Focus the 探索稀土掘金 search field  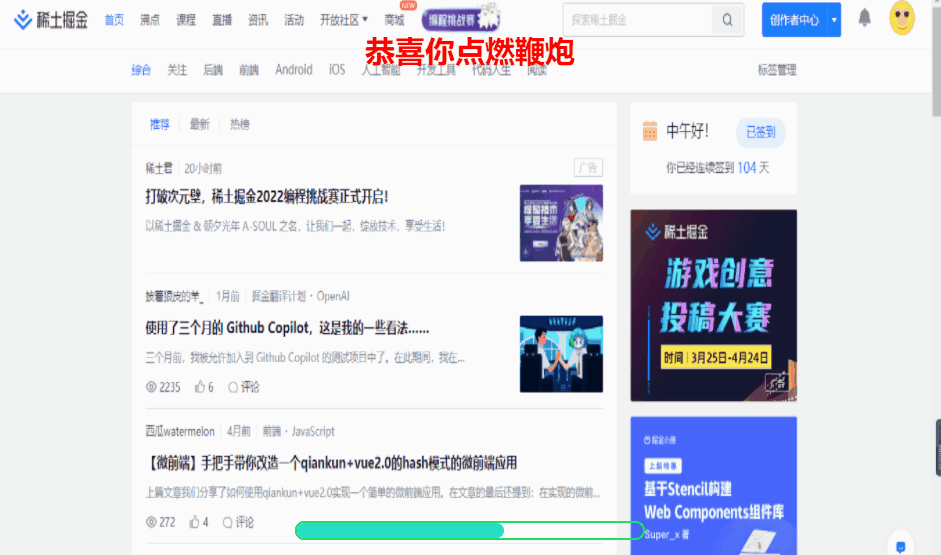pos(637,20)
